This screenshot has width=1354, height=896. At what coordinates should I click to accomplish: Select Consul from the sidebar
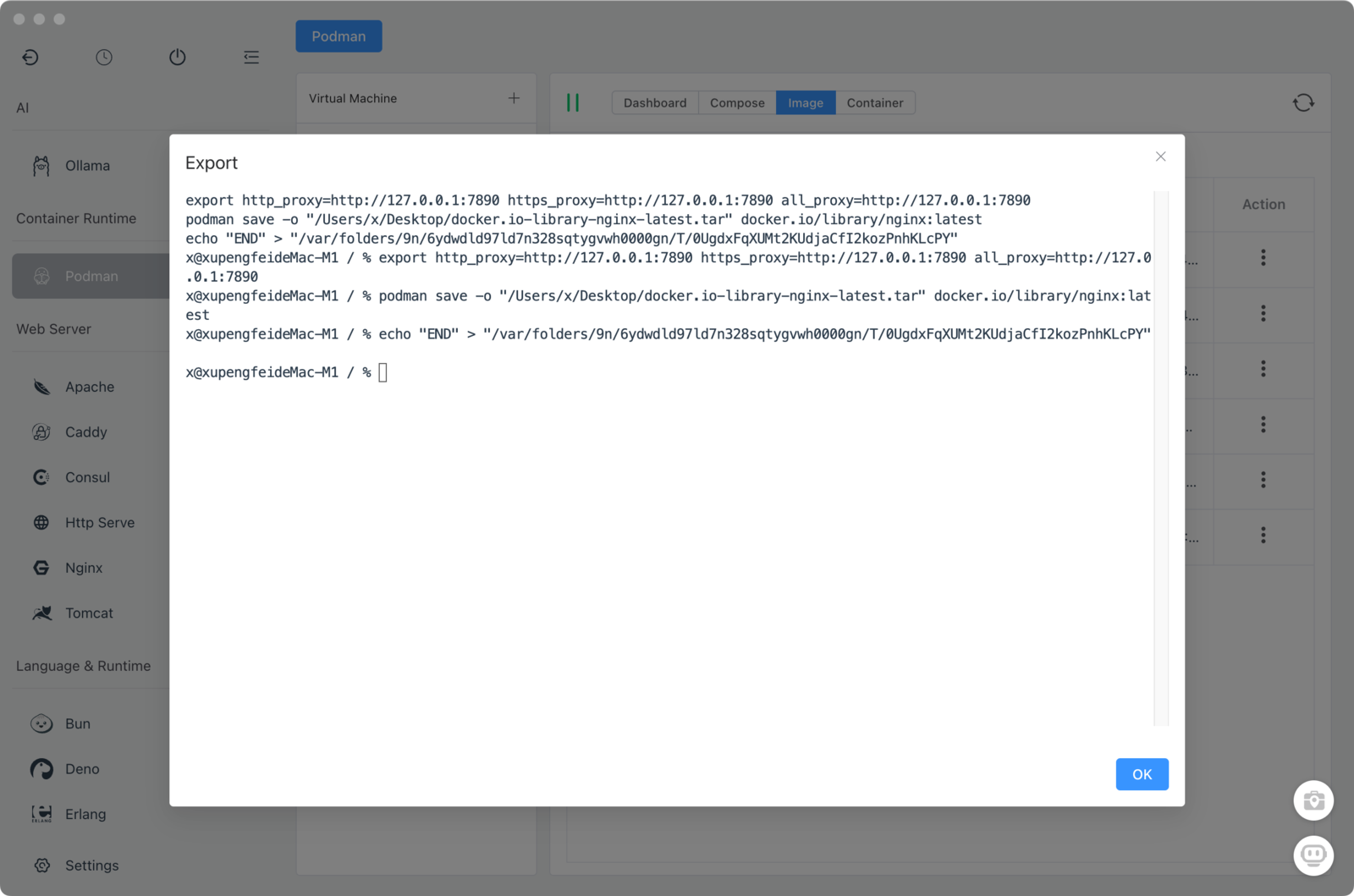[x=87, y=477]
